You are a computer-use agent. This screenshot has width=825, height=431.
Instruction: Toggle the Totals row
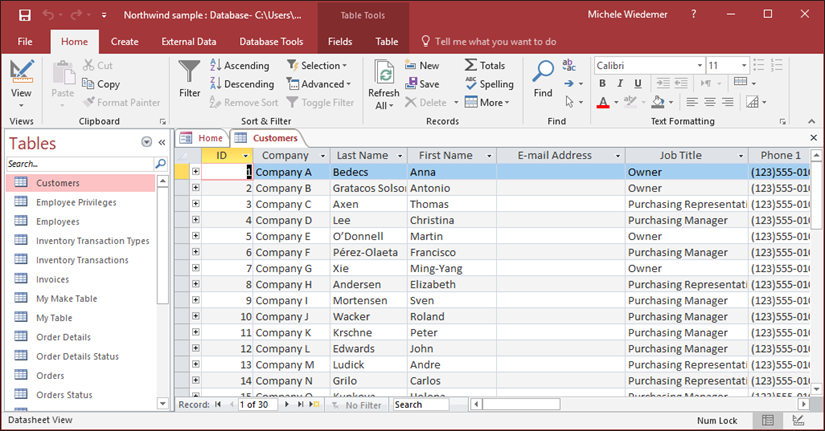click(485, 65)
